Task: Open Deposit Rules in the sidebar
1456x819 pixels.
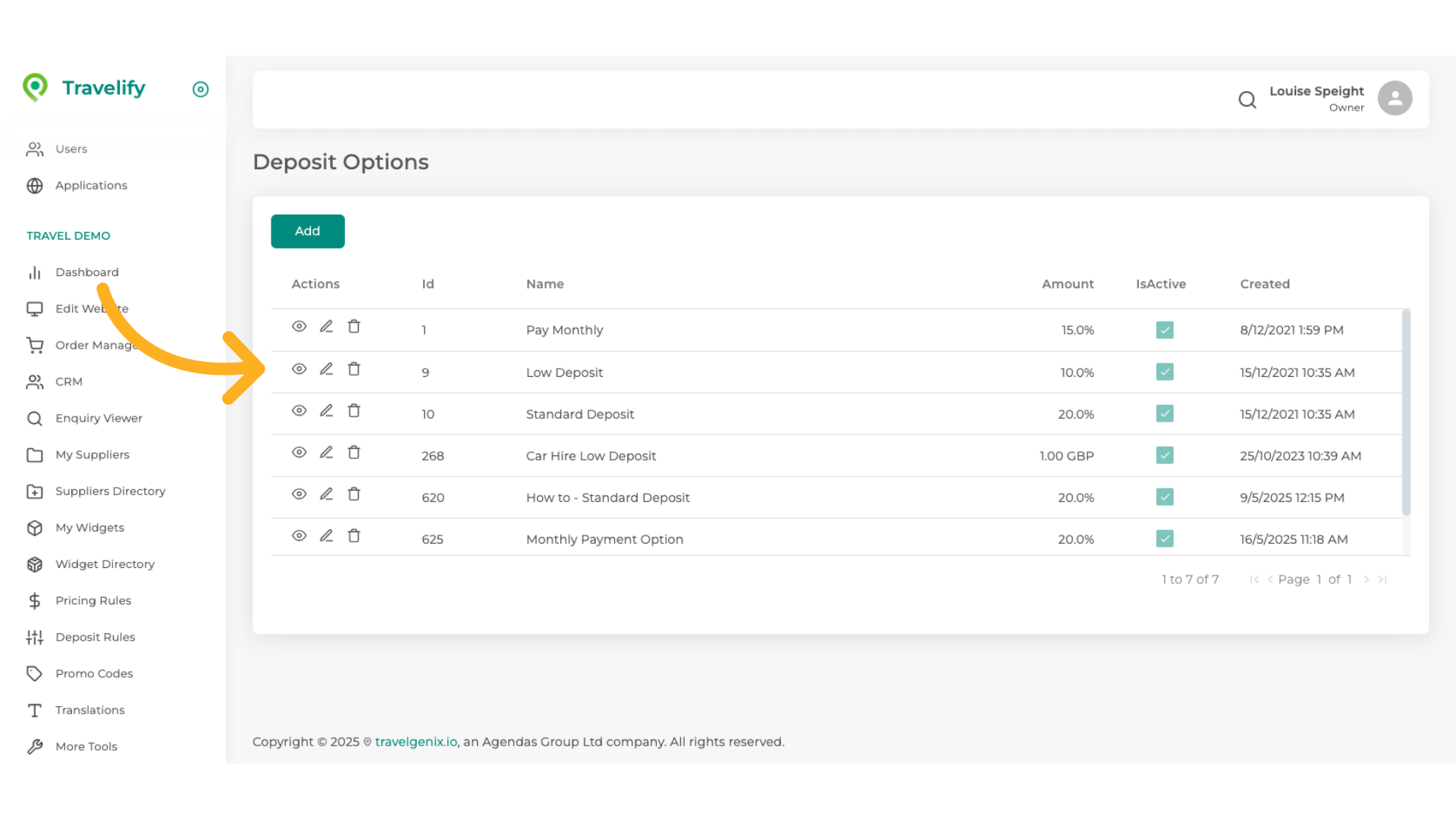Action: tap(95, 637)
